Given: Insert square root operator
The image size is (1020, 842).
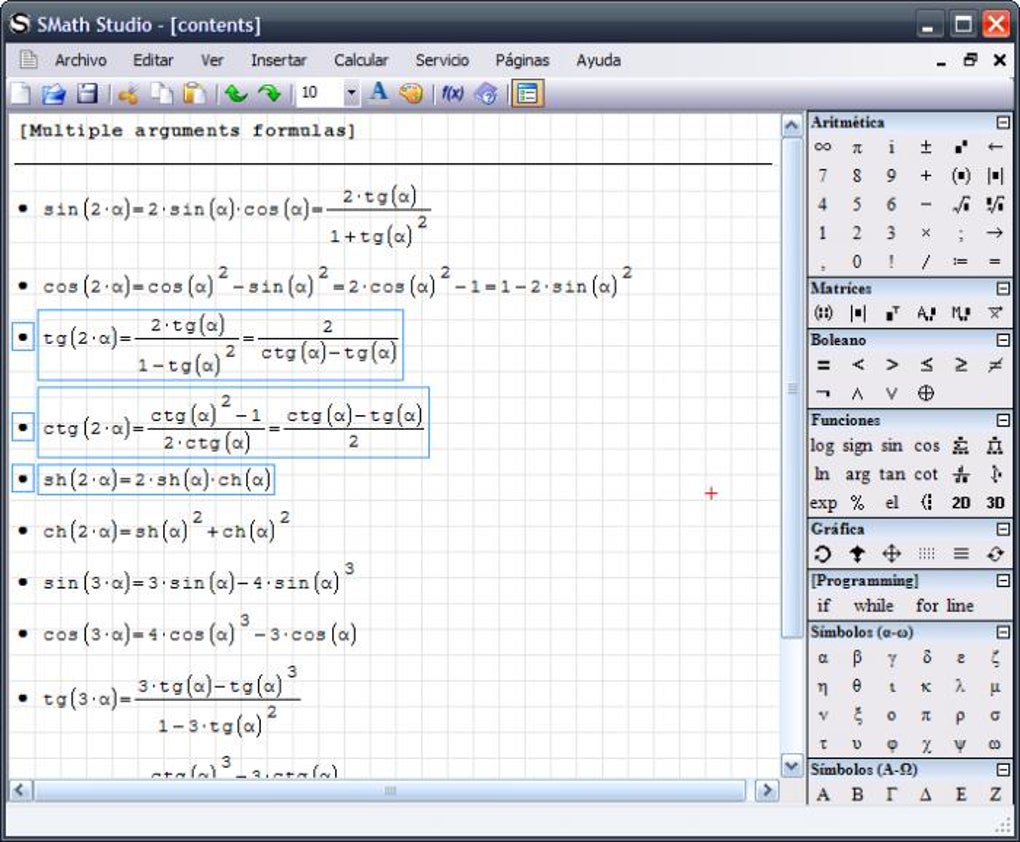Looking at the screenshot, I should (961, 205).
